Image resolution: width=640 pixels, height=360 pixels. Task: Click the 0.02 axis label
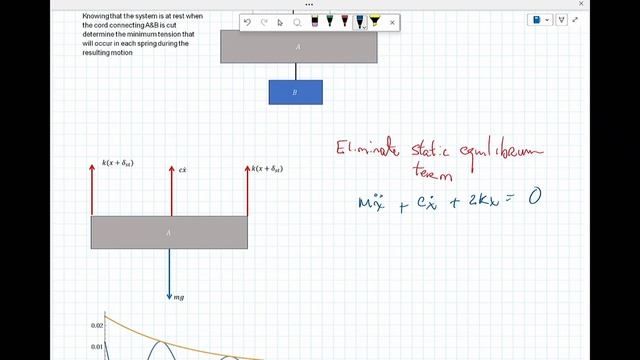(97, 325)
